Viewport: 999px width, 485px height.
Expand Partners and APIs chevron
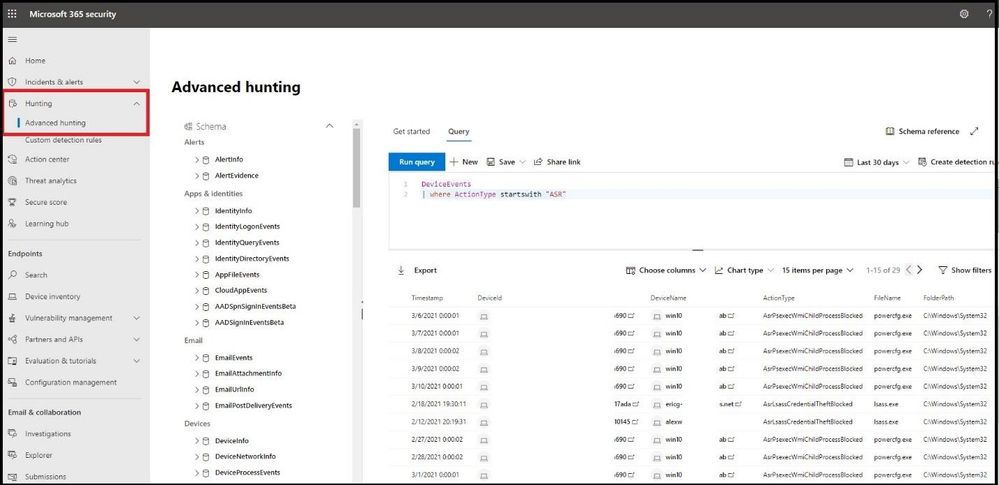136,340
